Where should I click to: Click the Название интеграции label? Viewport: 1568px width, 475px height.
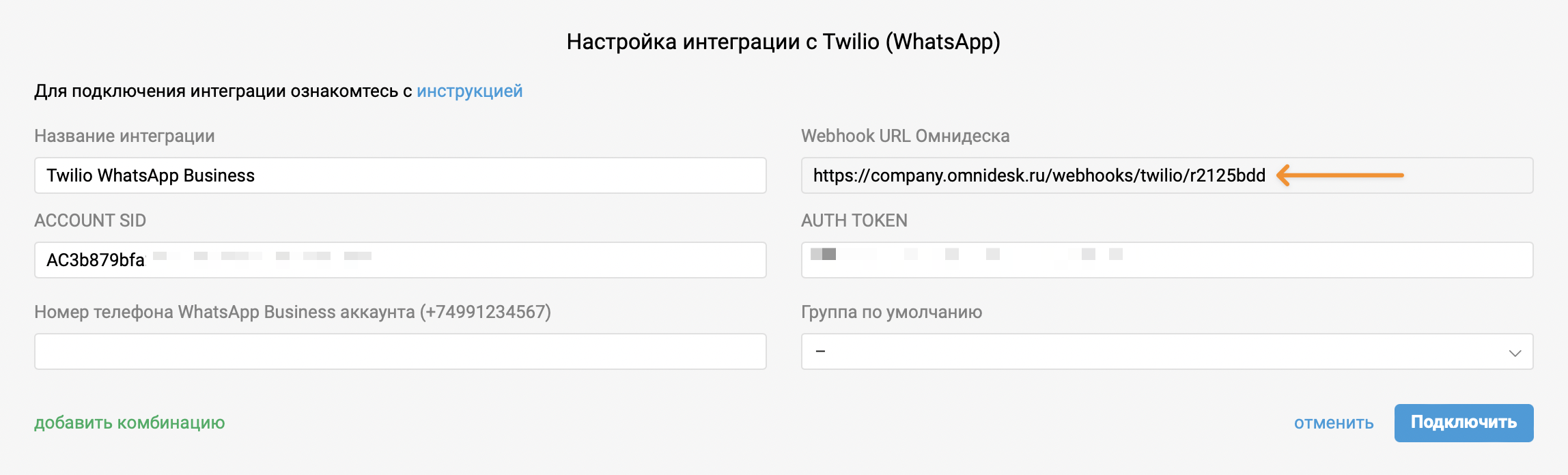click(x=124, y=136)
